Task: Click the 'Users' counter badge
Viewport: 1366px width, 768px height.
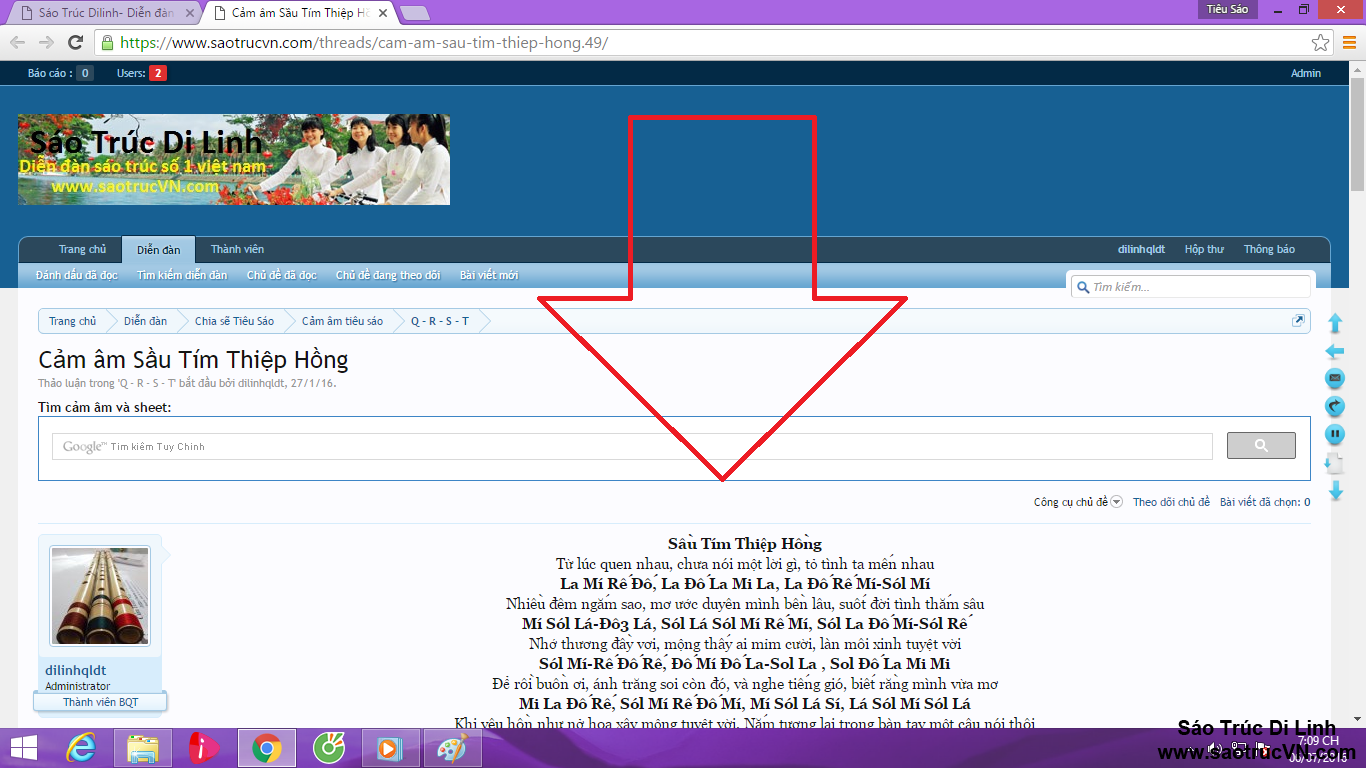Action: point(141,73)
